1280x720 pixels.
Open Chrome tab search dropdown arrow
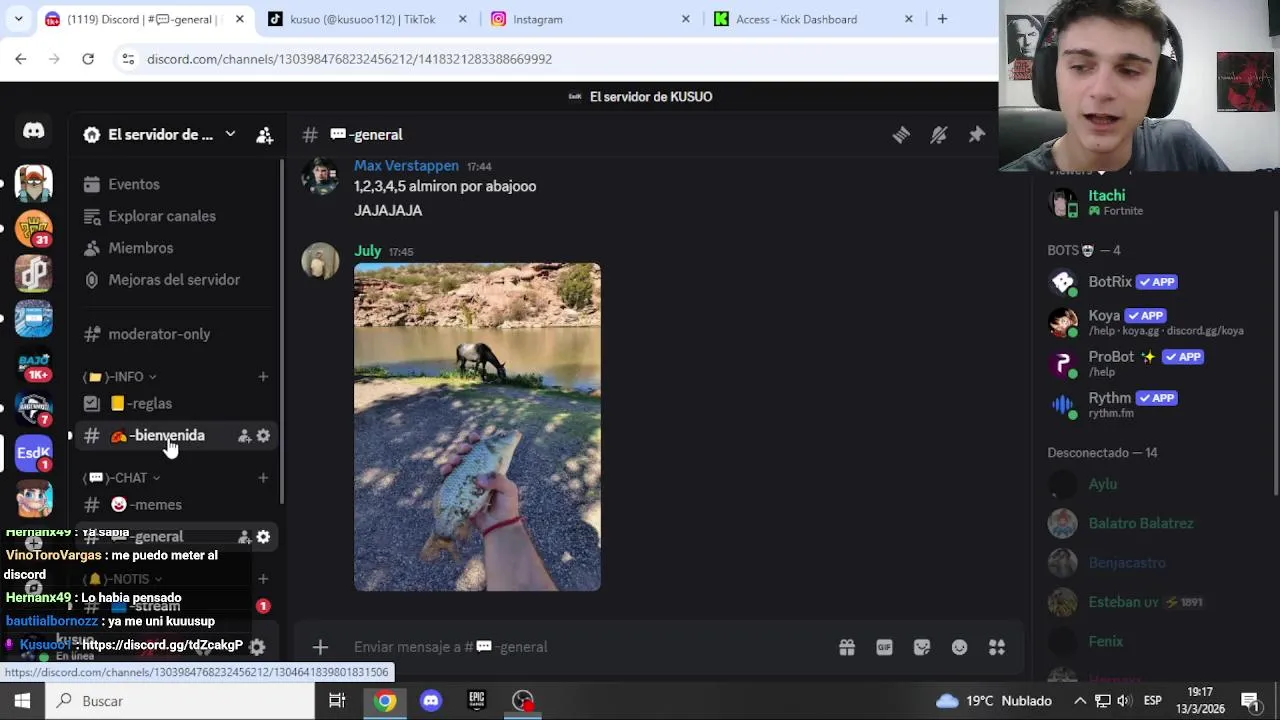pyautogui.click(x=18, y=19)
